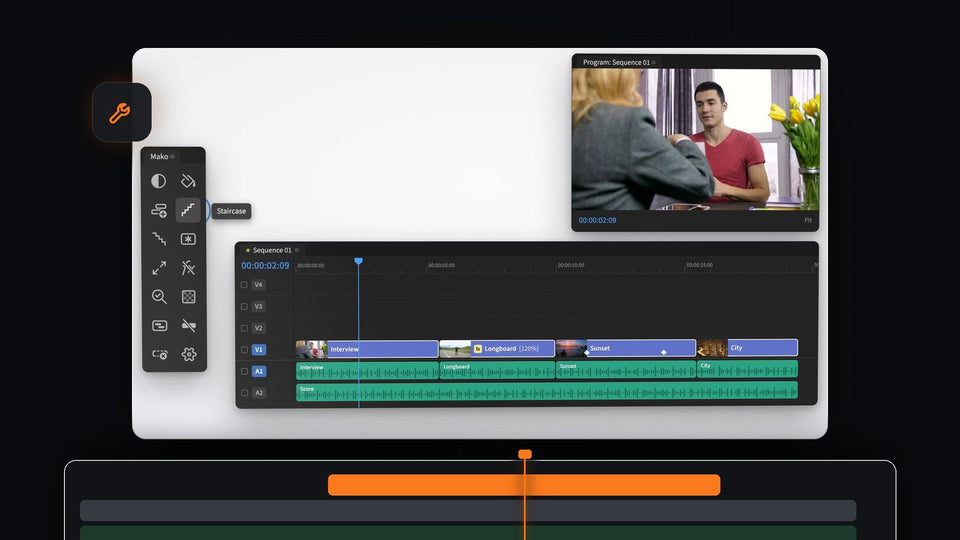Click the Program monitor timecode 00:00:02:09
The width and height of the screenshot is (960, 540).
click(x=598, y=220)
